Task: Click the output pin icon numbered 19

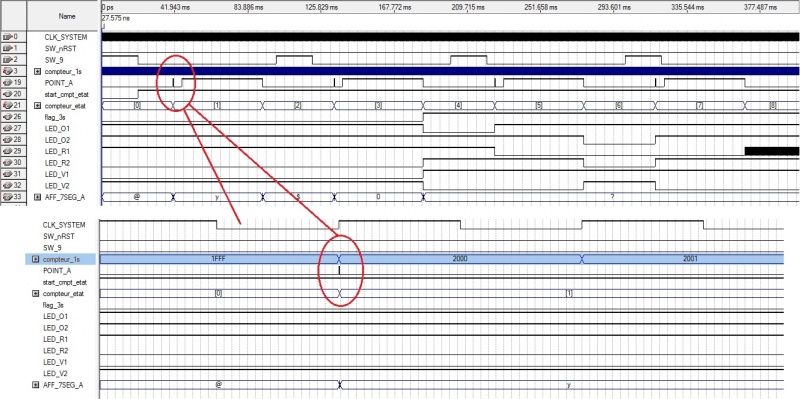Action: 7,83
